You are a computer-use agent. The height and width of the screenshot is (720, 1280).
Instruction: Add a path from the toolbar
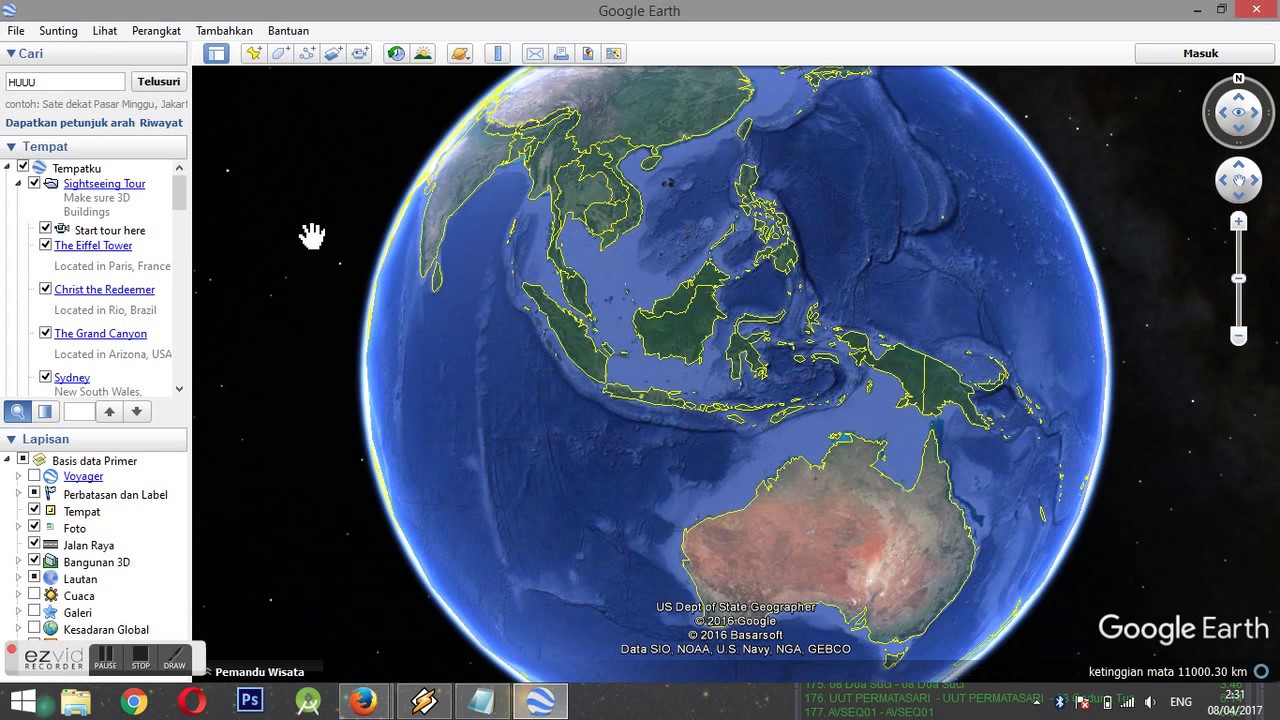(307, 54)
